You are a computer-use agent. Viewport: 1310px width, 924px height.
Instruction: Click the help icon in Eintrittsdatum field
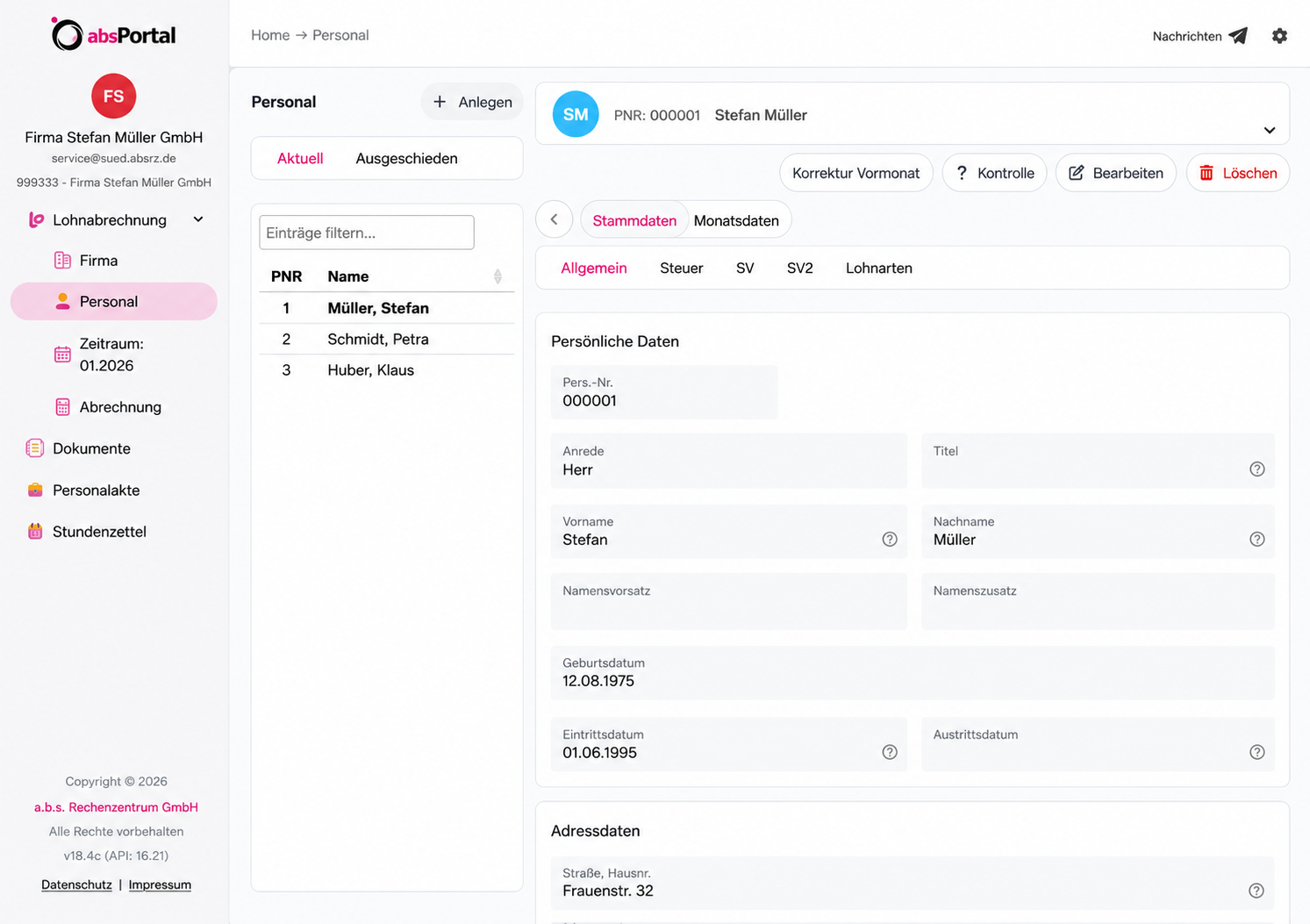click(890, 752)
